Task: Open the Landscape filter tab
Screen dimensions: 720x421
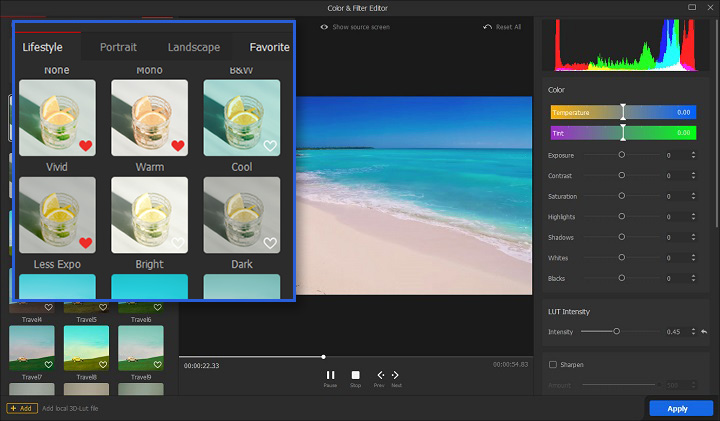Action: 194,47
